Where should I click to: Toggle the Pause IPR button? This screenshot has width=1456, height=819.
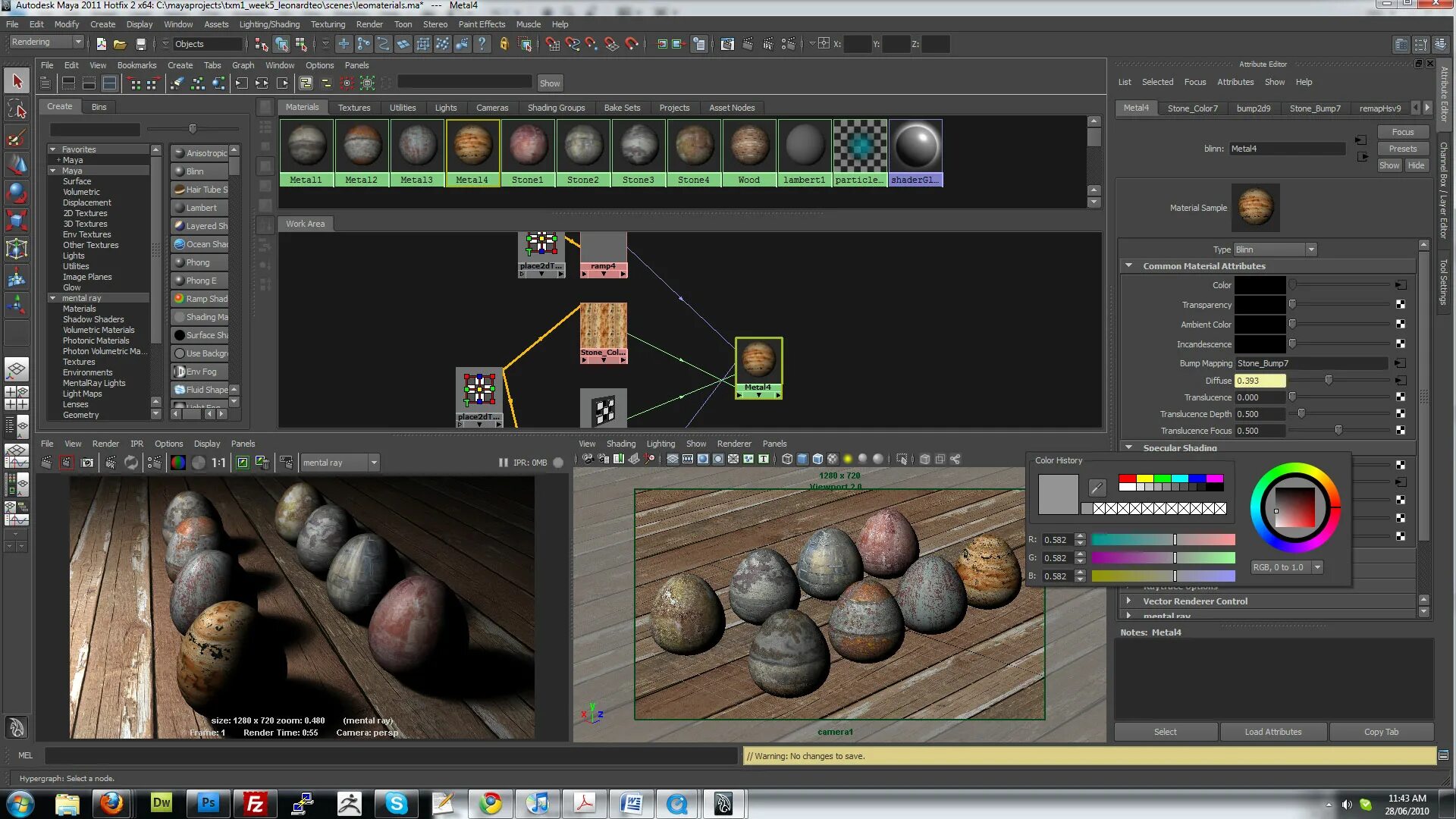(503, 463)
